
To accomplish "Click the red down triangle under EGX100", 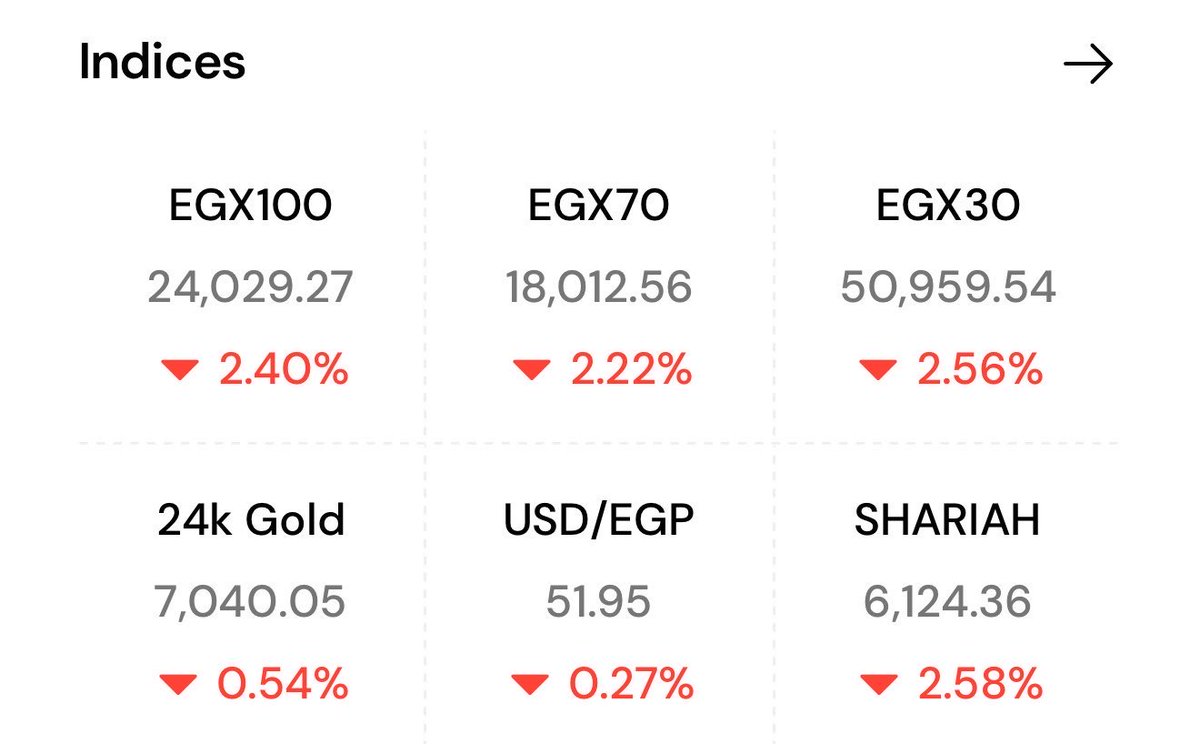I will point(180,371).
